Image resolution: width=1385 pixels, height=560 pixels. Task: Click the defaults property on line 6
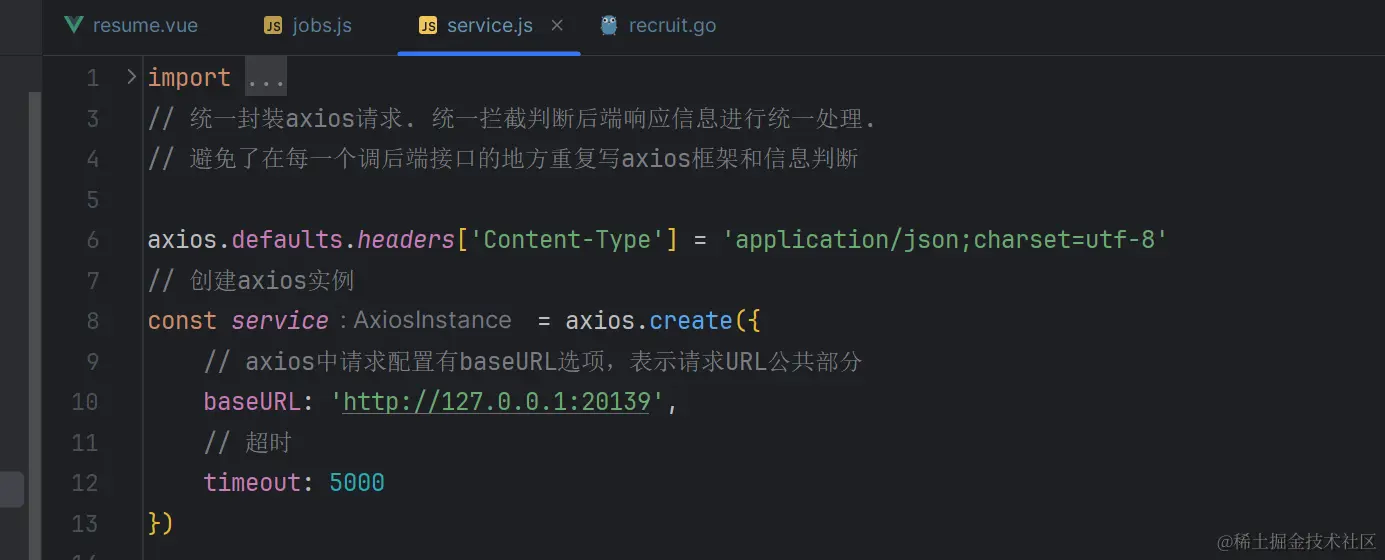point(287,240)
